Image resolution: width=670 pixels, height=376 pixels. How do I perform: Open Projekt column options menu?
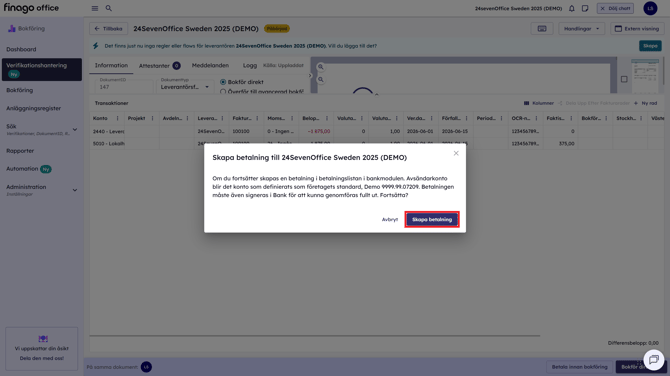coord(152,118)
